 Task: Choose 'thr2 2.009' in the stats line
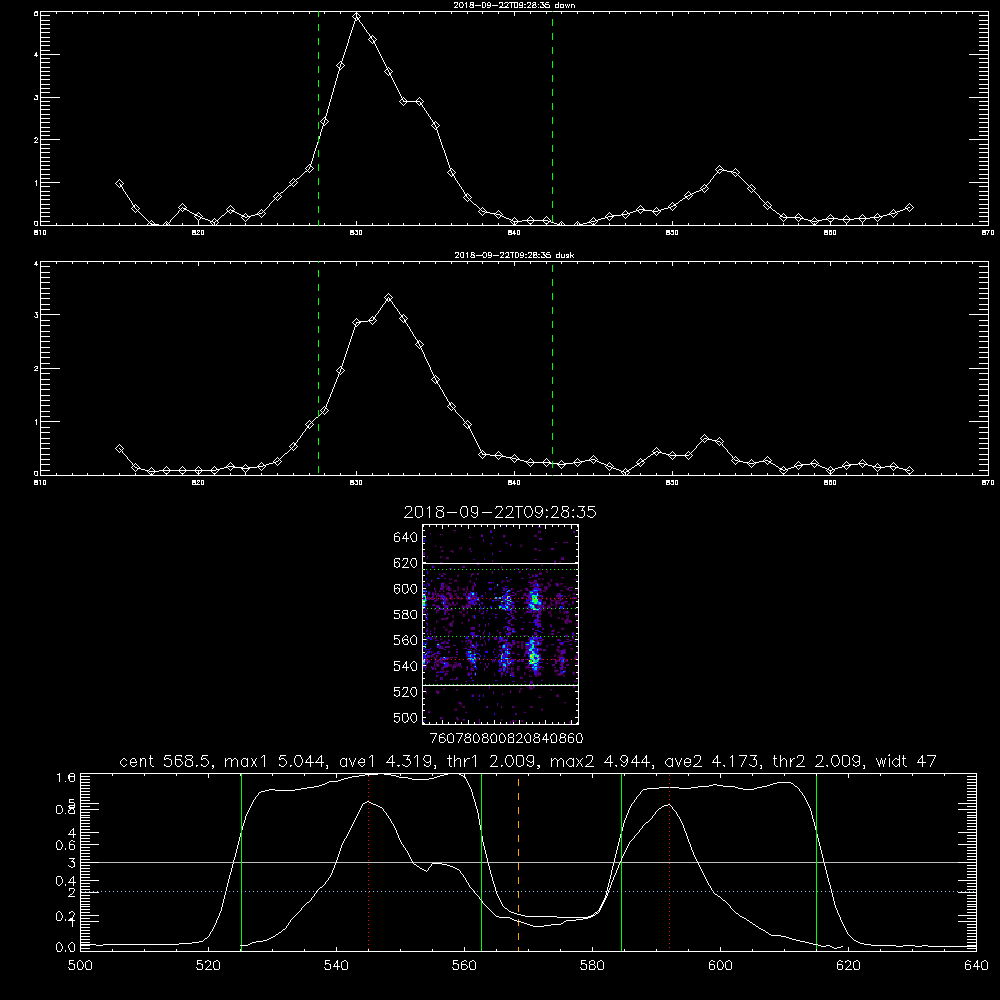click(820, 761)
